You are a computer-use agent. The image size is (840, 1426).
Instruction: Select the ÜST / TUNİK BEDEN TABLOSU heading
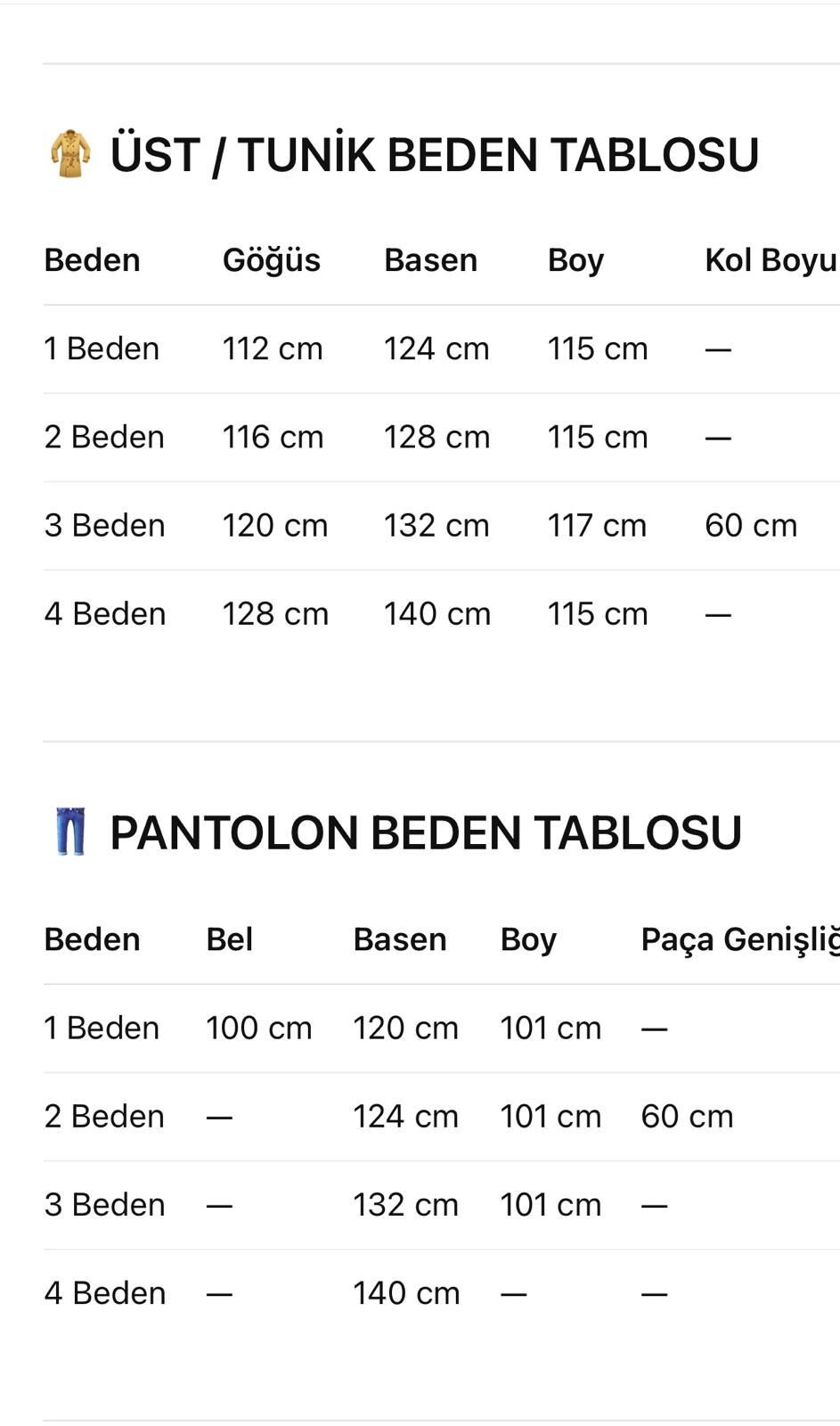point(434,155)
